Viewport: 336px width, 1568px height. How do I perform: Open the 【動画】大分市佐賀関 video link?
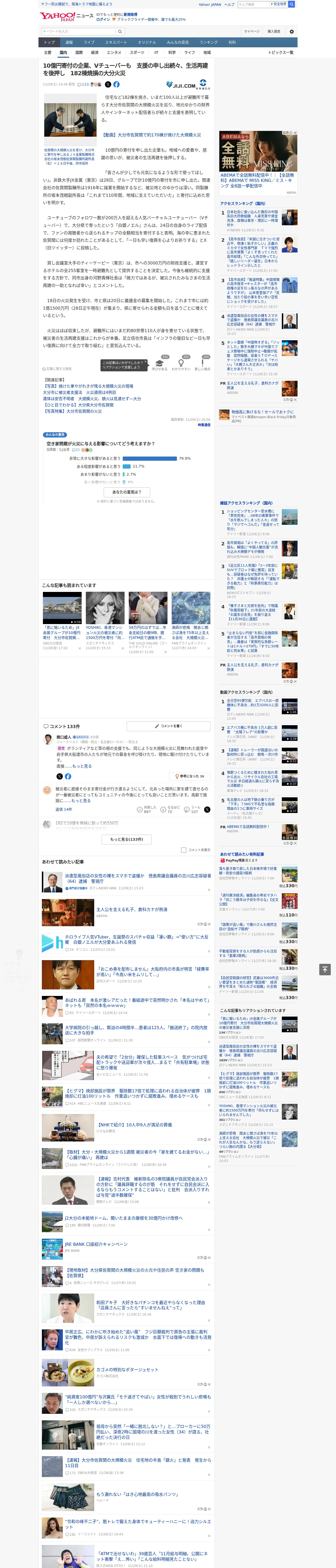coord(151,135)
